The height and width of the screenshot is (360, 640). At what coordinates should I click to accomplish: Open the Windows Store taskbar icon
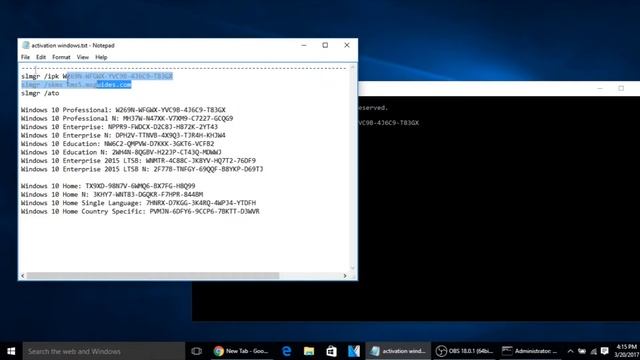point(331,351)
